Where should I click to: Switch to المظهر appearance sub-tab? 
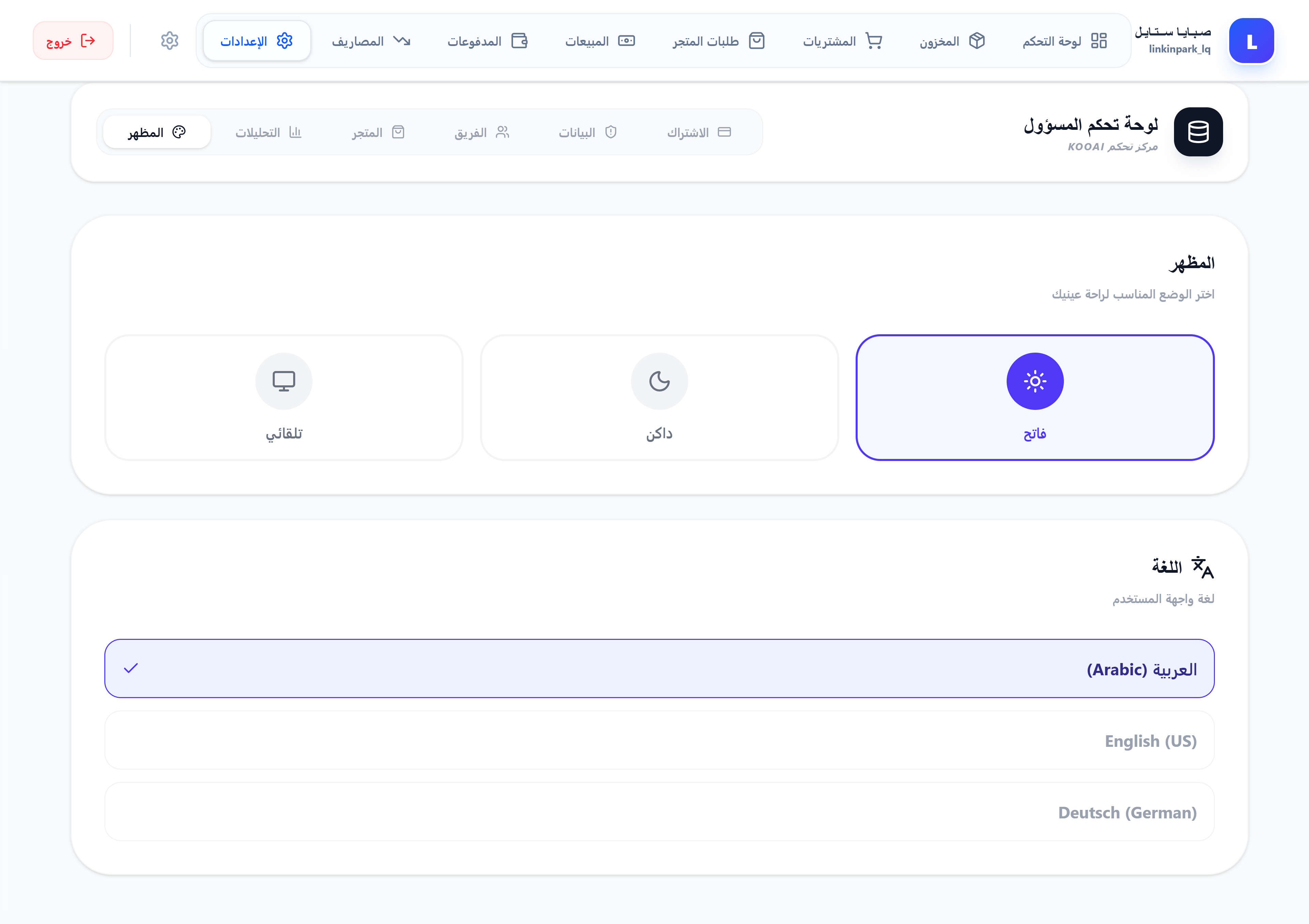click(157, 132)
